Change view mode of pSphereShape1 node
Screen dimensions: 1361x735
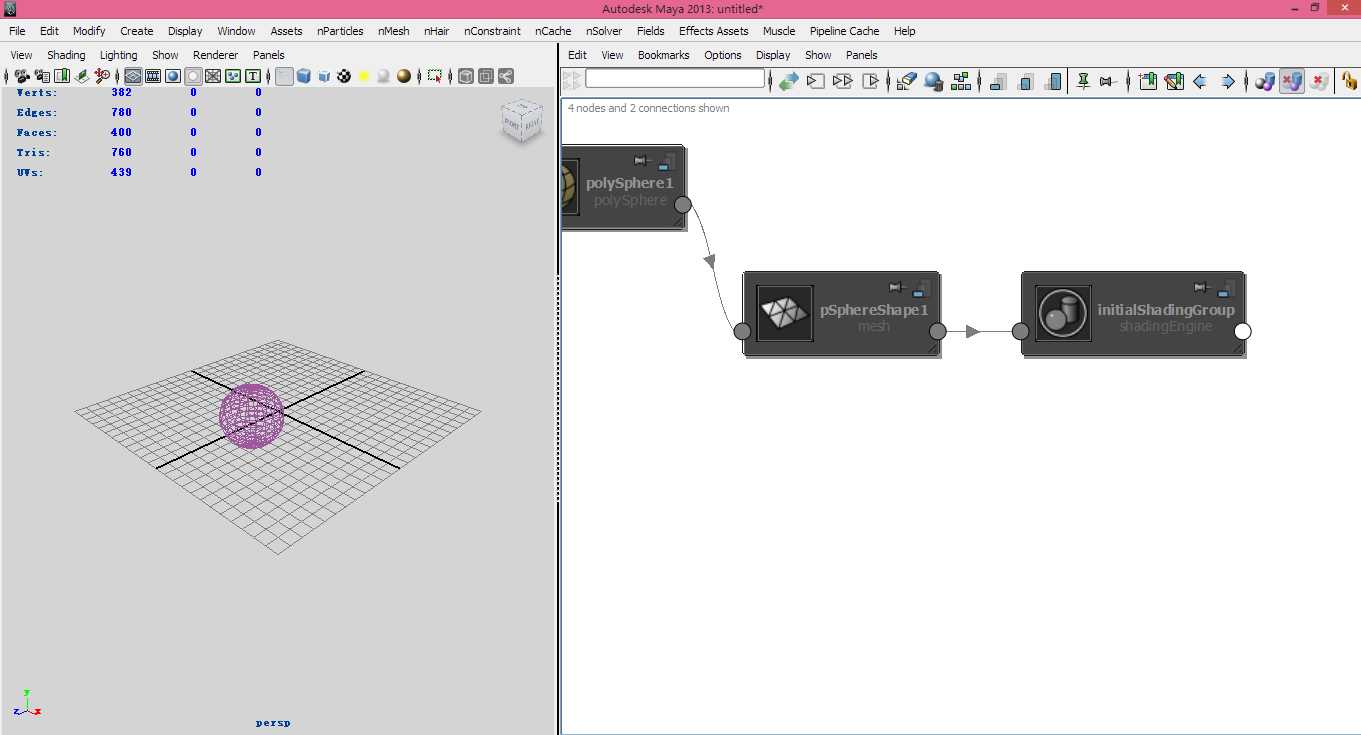[x=921, y=288]
